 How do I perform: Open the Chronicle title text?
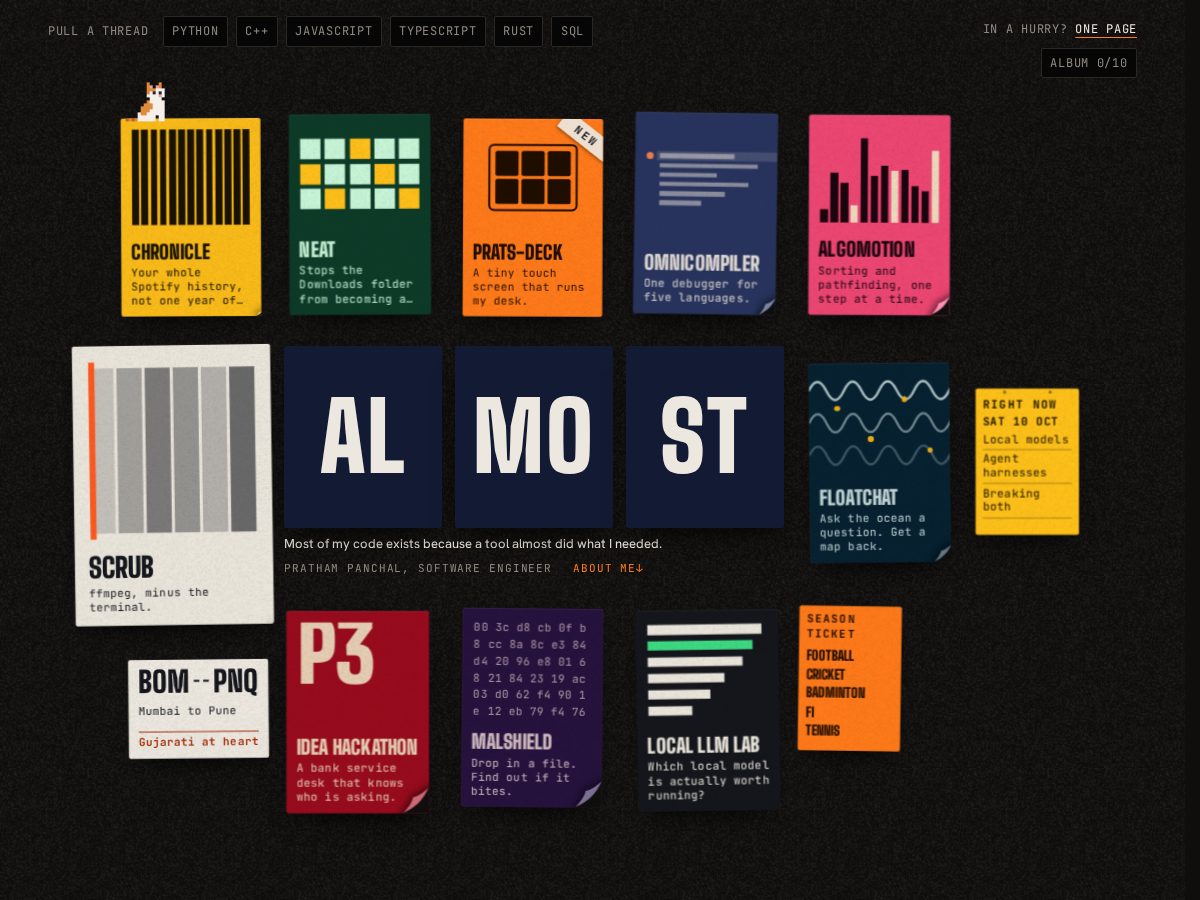(x=171, y=252)
